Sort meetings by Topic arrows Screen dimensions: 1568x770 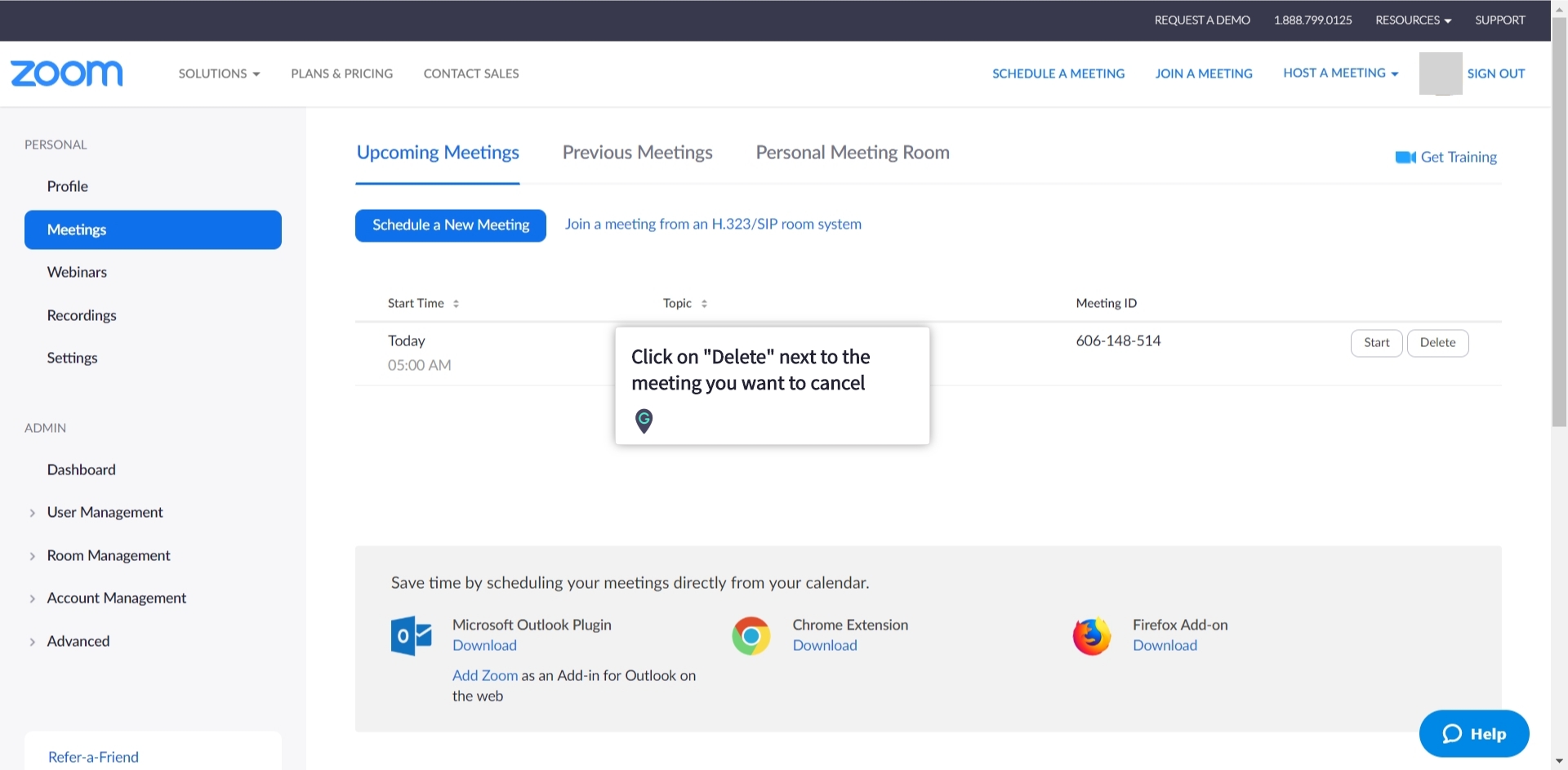pyautogui.click(x=704, y=304)
